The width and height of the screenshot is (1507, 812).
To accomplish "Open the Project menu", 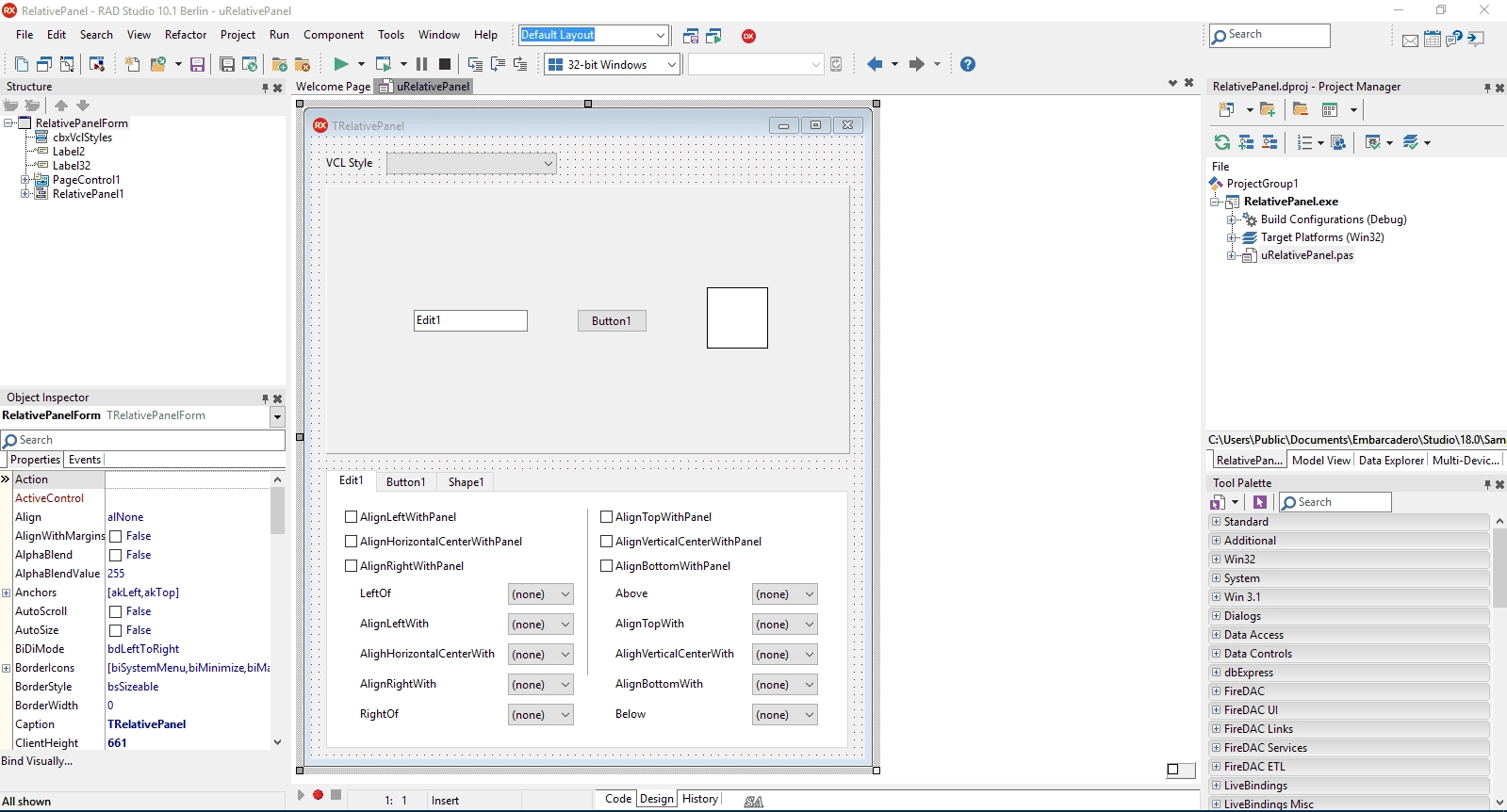I will point(238,35).
